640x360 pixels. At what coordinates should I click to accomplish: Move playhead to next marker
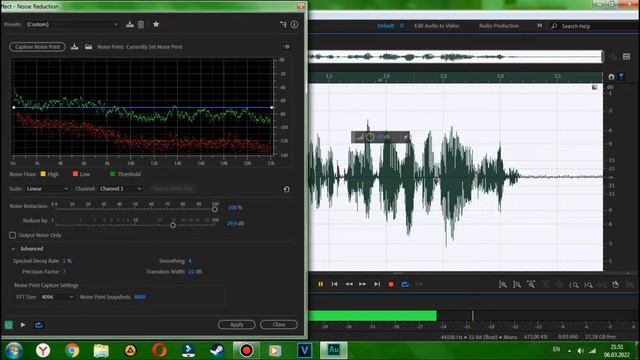tap(377, 284)
